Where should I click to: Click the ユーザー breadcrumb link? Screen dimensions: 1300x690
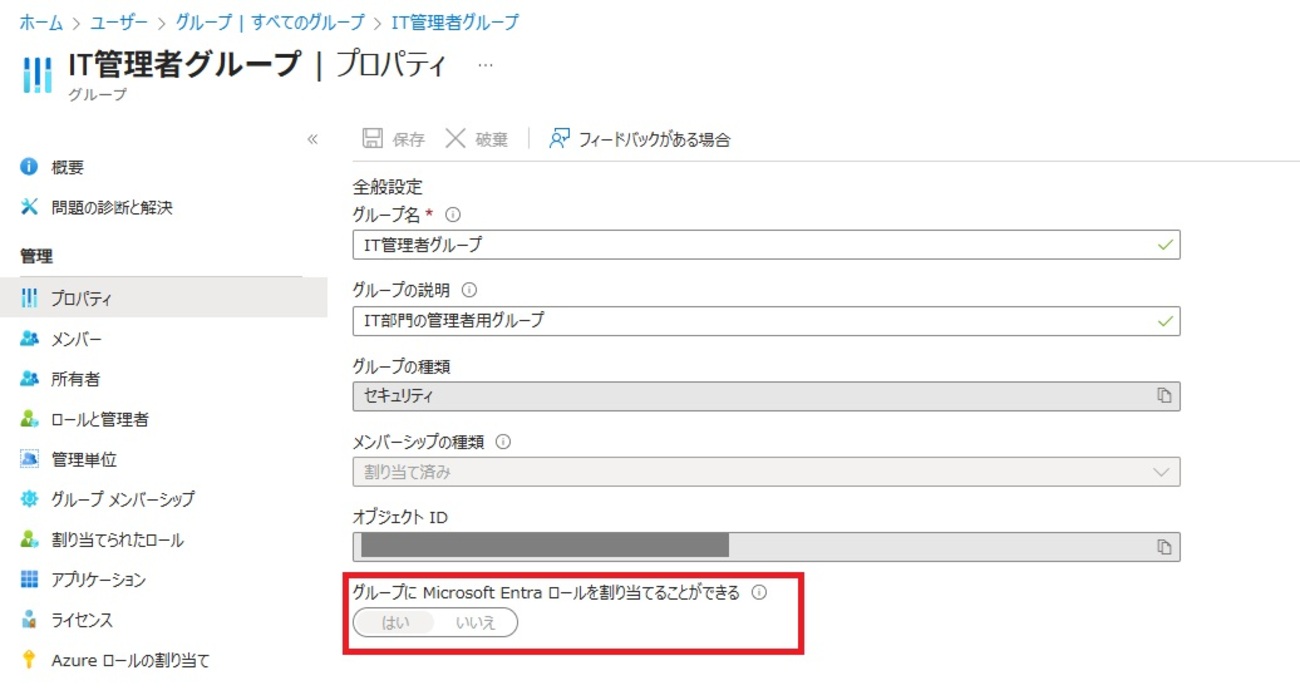click(119, 22)
